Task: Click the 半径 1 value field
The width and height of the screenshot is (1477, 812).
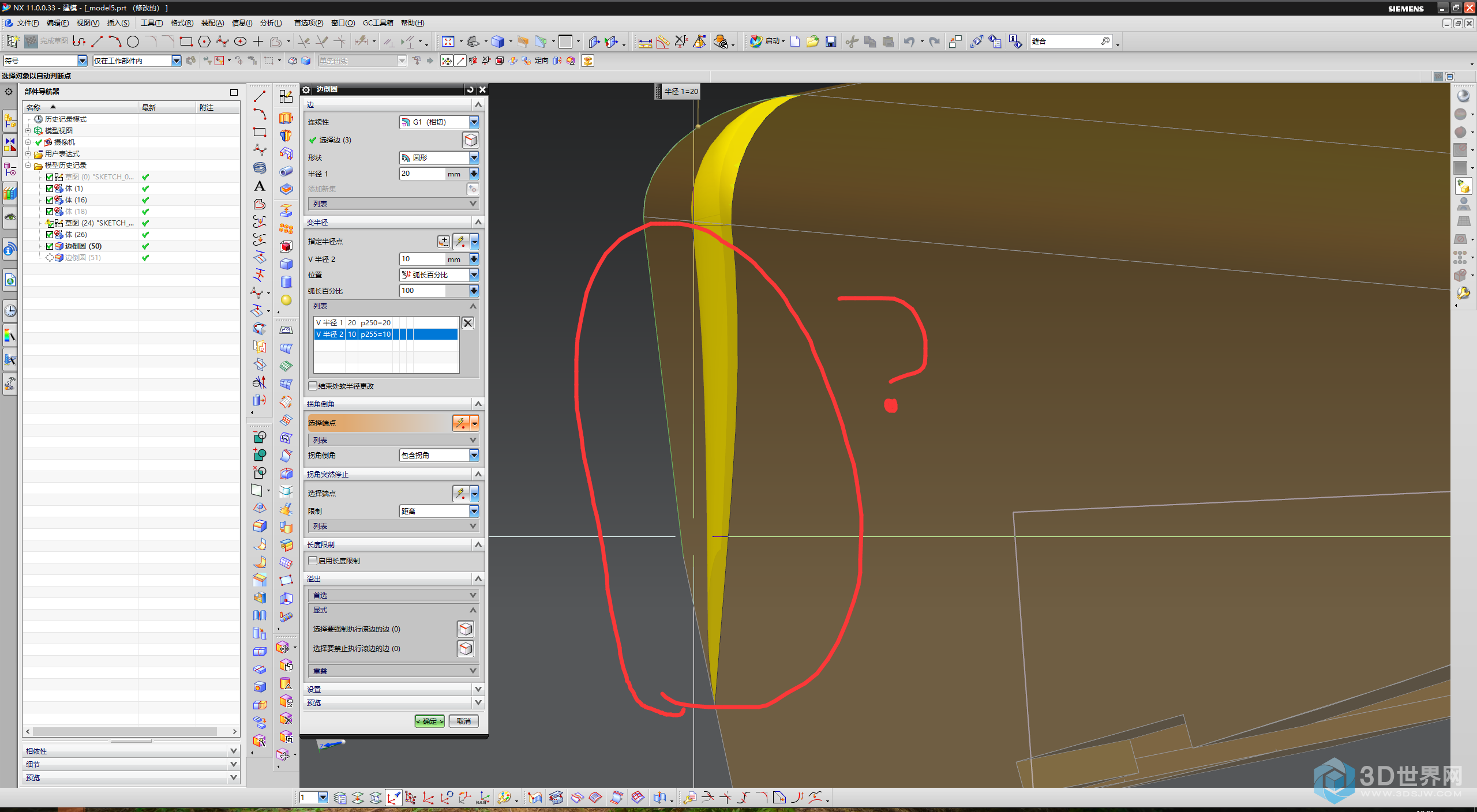Action: click(x=422, y=174)
